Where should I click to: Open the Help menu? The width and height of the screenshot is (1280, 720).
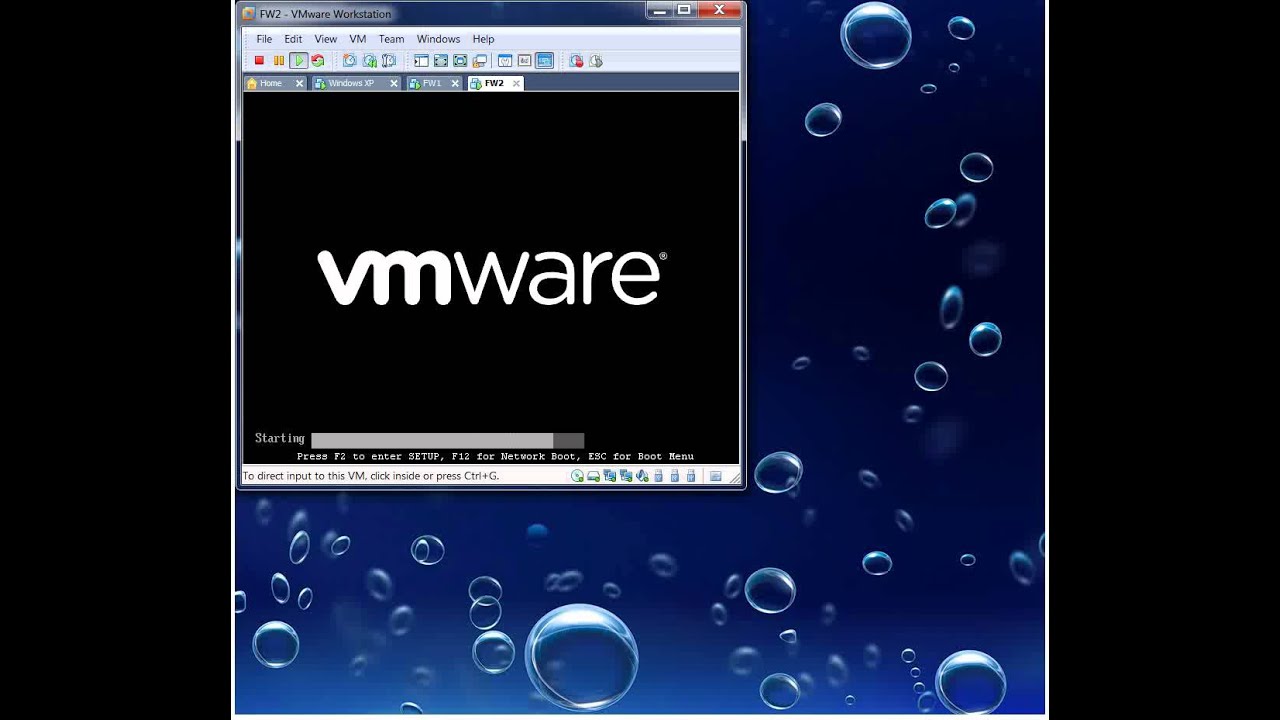(x=483, y=39)
